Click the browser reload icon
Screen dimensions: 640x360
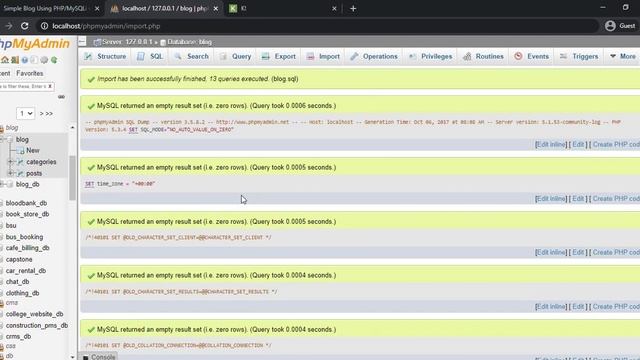(24, 26)
